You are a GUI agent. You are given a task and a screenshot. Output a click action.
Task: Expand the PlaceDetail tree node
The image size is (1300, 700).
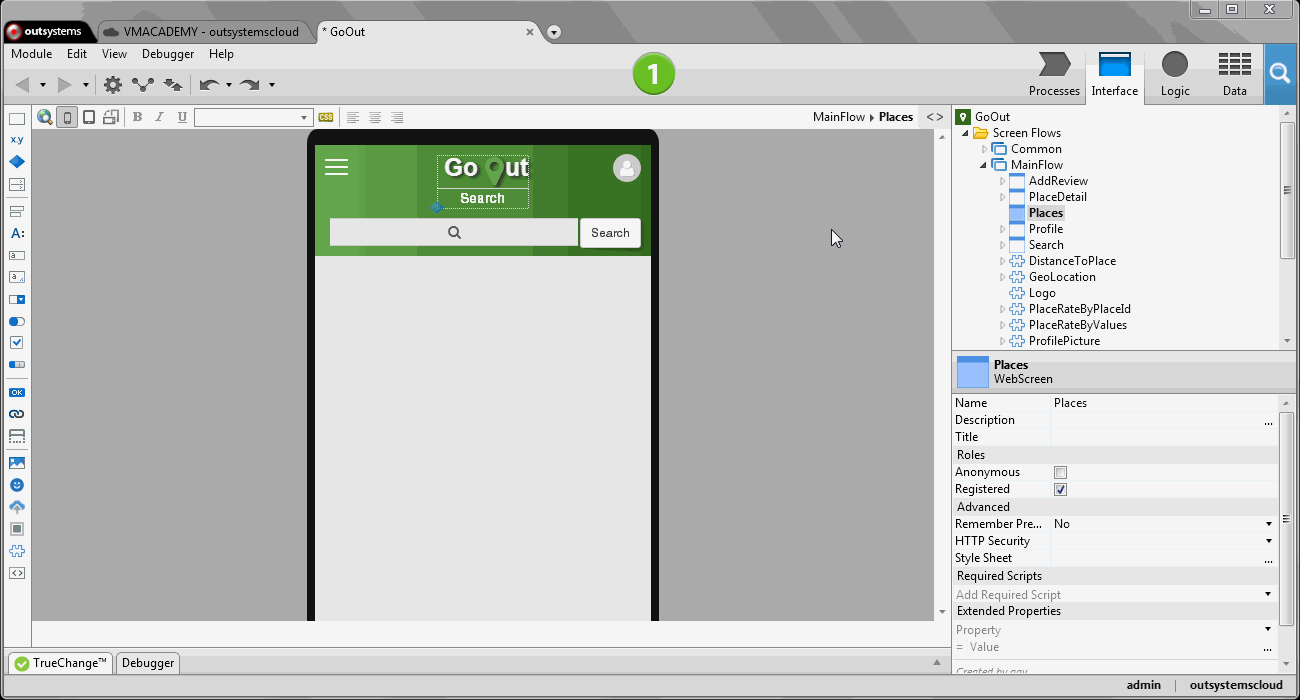1003,197
